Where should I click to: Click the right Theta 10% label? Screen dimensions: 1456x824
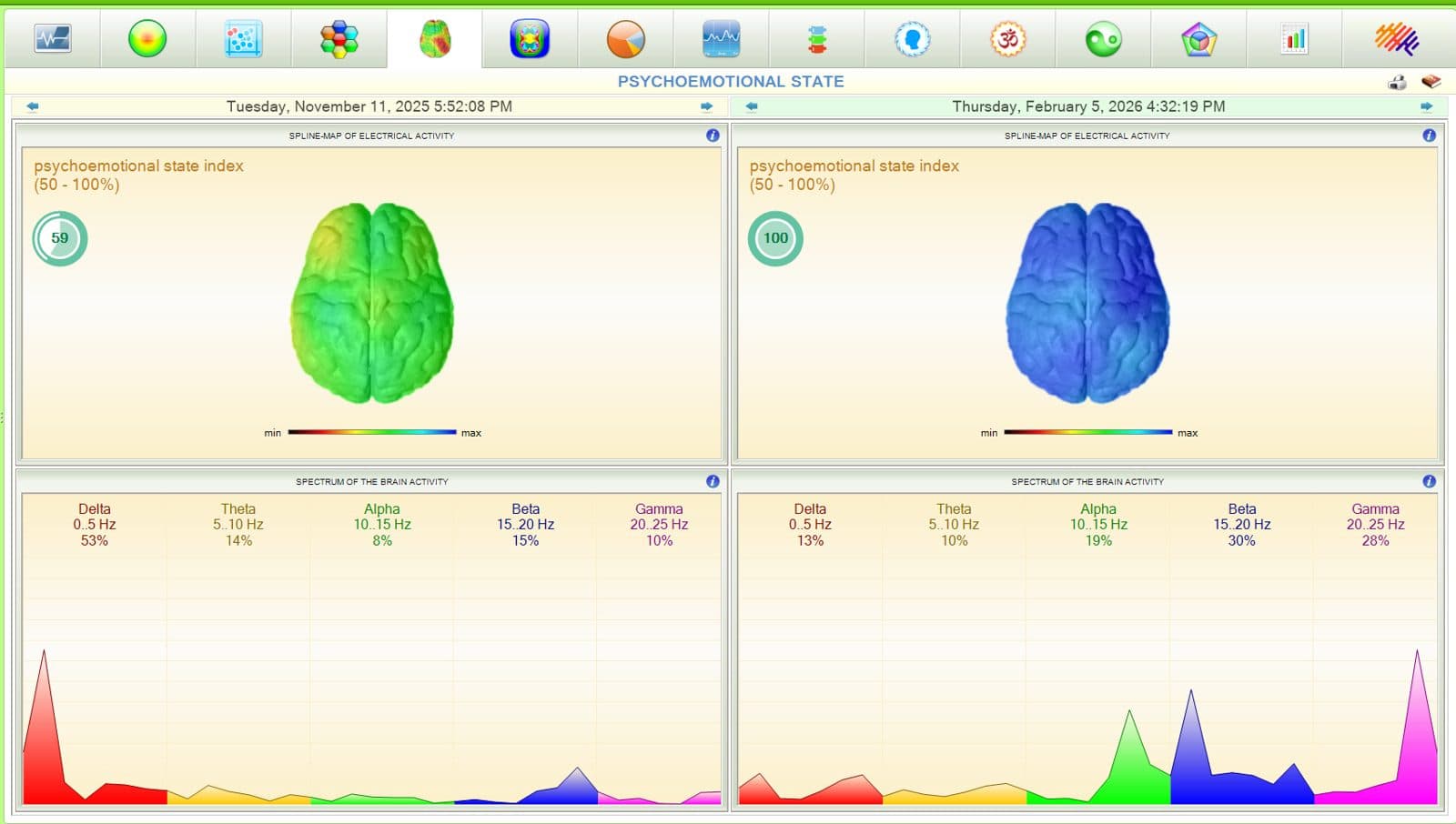pos(954,525)
